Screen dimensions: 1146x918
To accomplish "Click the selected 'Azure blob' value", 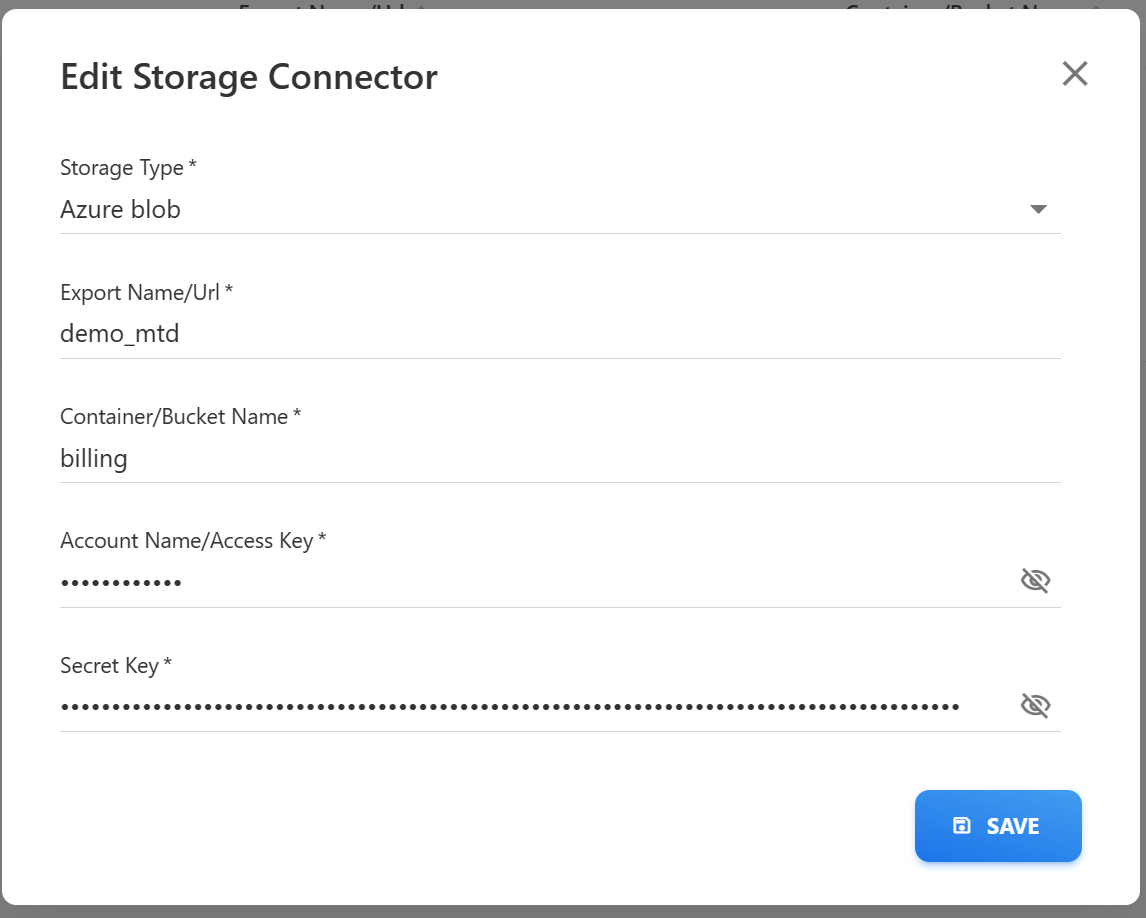I will click(121, 209).
